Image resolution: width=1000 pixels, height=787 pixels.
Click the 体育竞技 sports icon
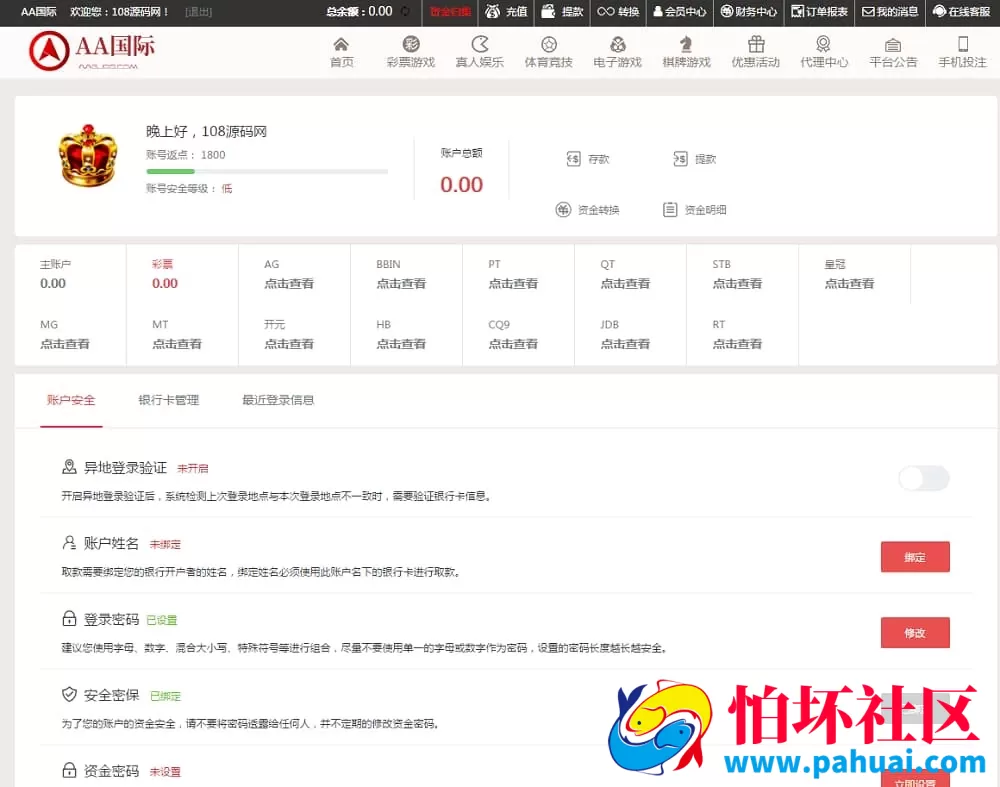(547, 50)
